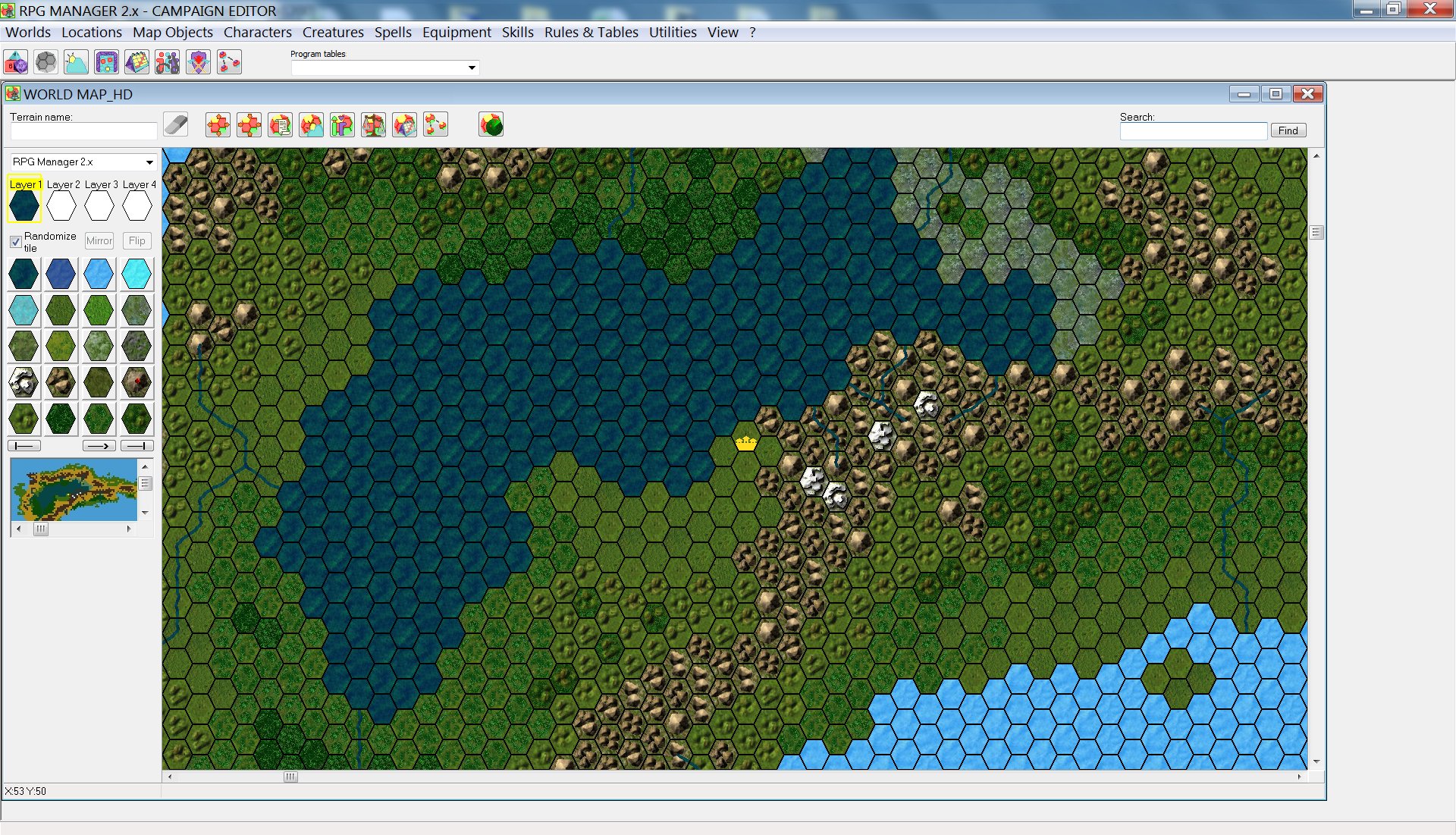Select the empty Layer 4 hex

click(137, 206)
